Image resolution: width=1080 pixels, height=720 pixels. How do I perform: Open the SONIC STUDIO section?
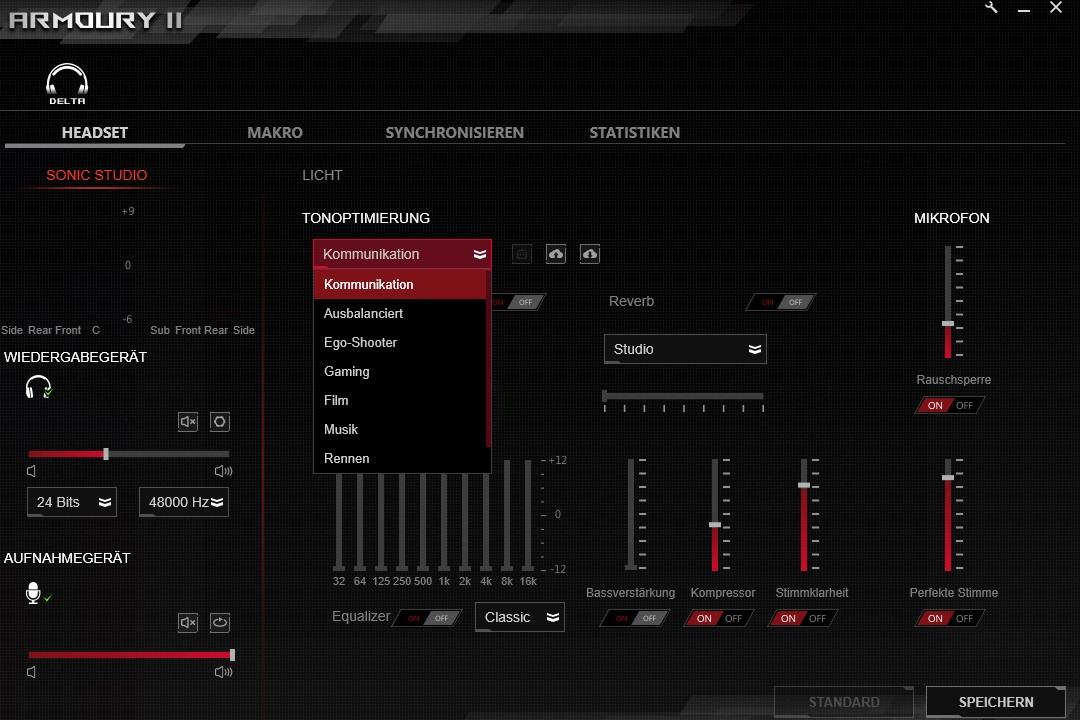(x=96, y=175)
